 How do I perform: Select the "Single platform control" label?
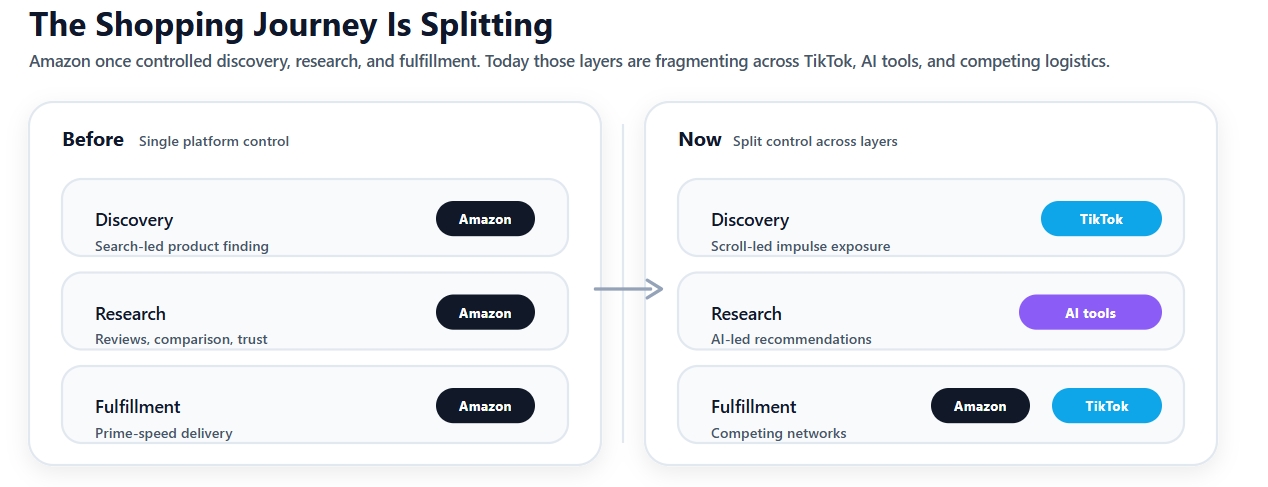(214, 142)
